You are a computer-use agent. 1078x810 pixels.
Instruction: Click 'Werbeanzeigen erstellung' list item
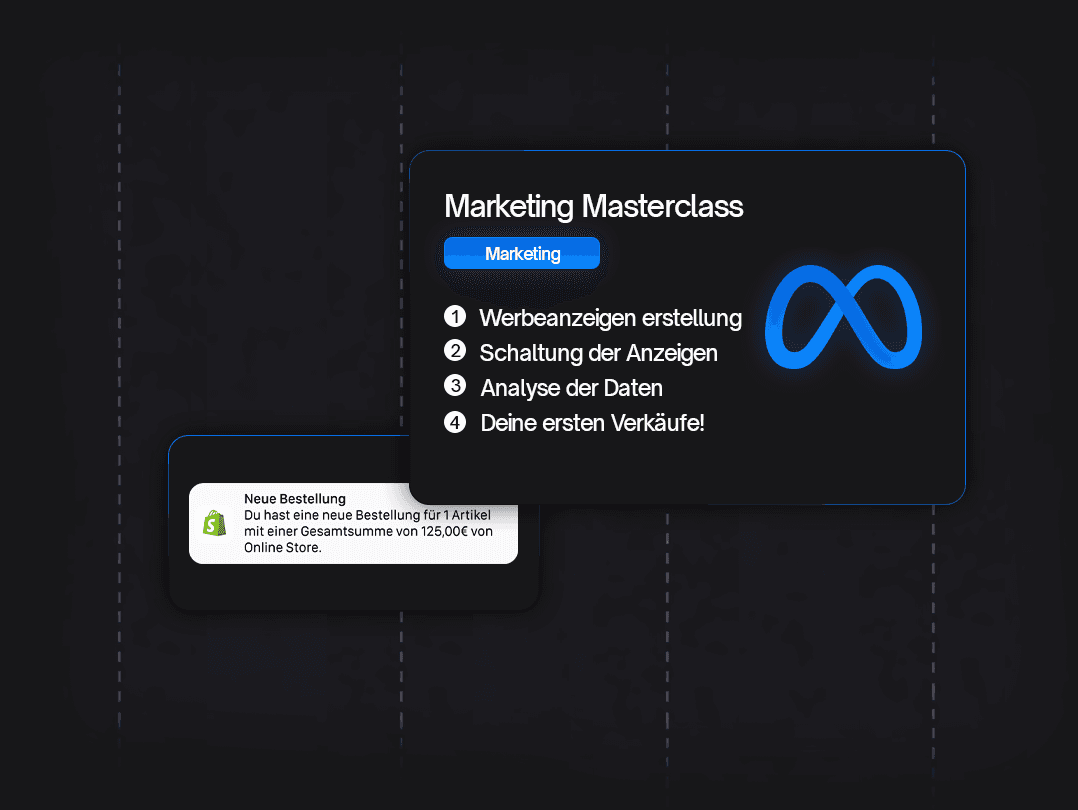point(610,318)
